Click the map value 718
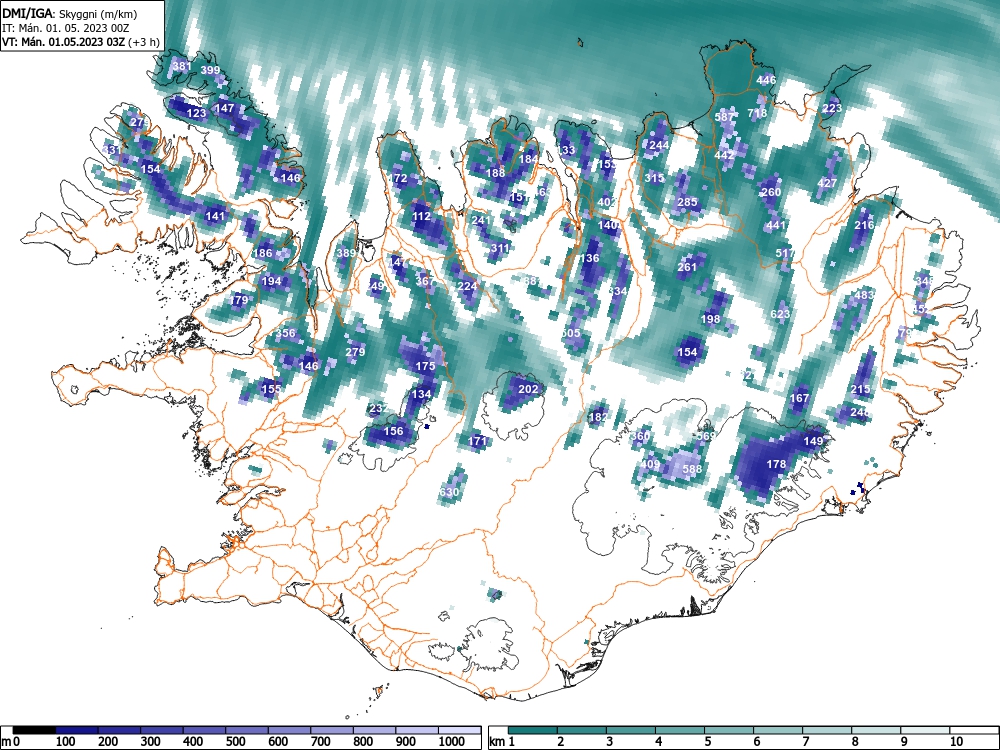Viewport: 1000px width, 750px height. (x=757, y=113)
